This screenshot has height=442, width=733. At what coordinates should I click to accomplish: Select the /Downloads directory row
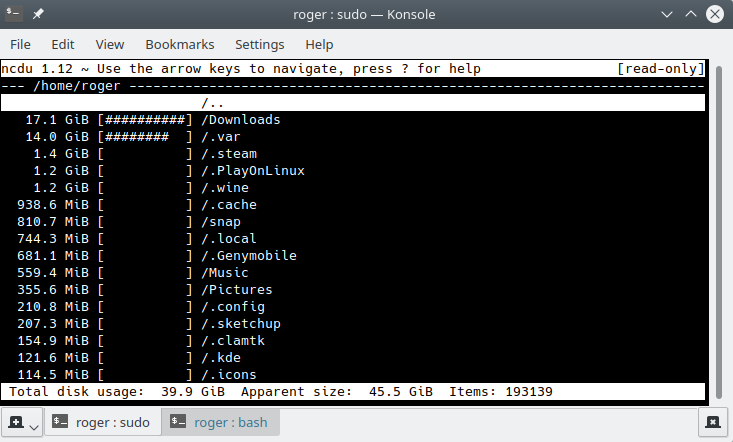[x=240, y=120]
